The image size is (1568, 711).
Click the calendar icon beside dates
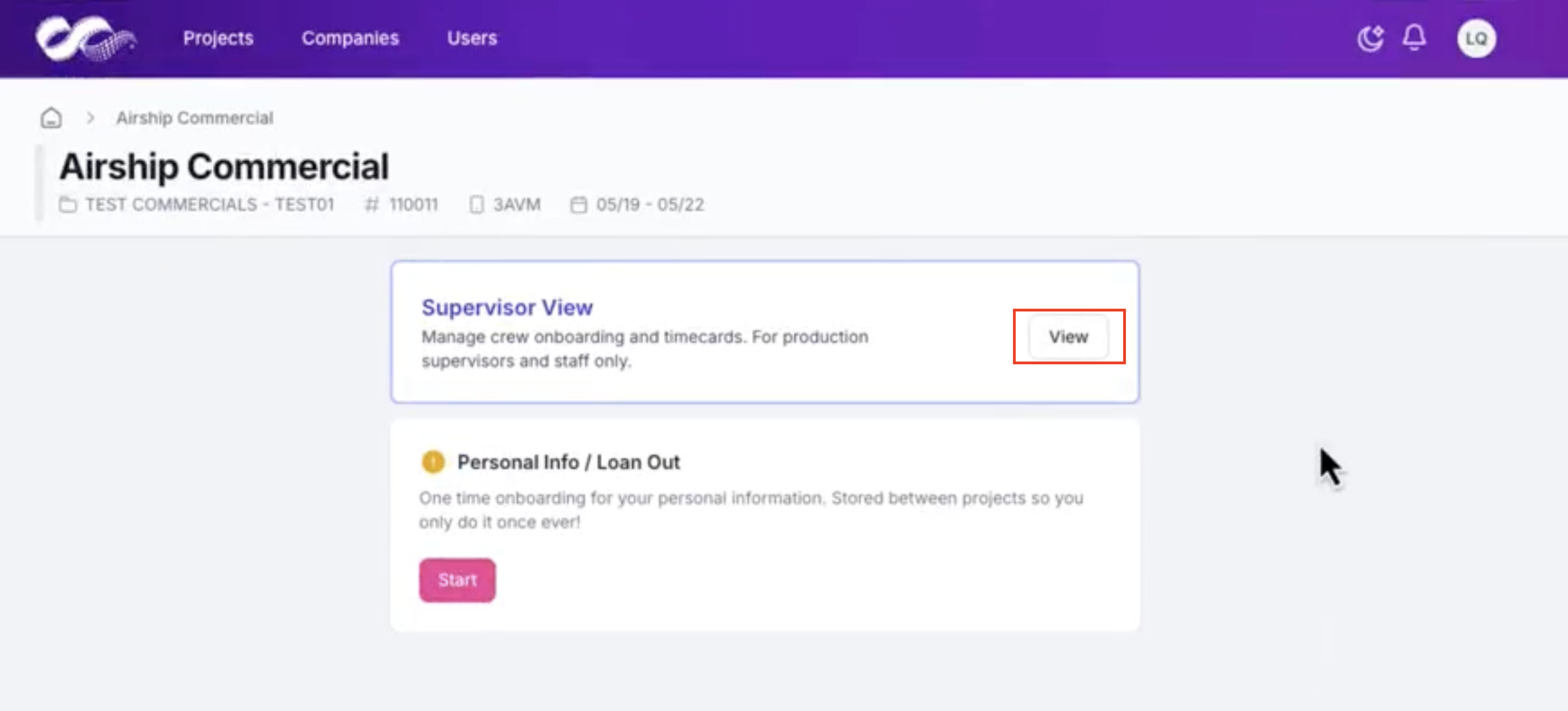[578, 204]
